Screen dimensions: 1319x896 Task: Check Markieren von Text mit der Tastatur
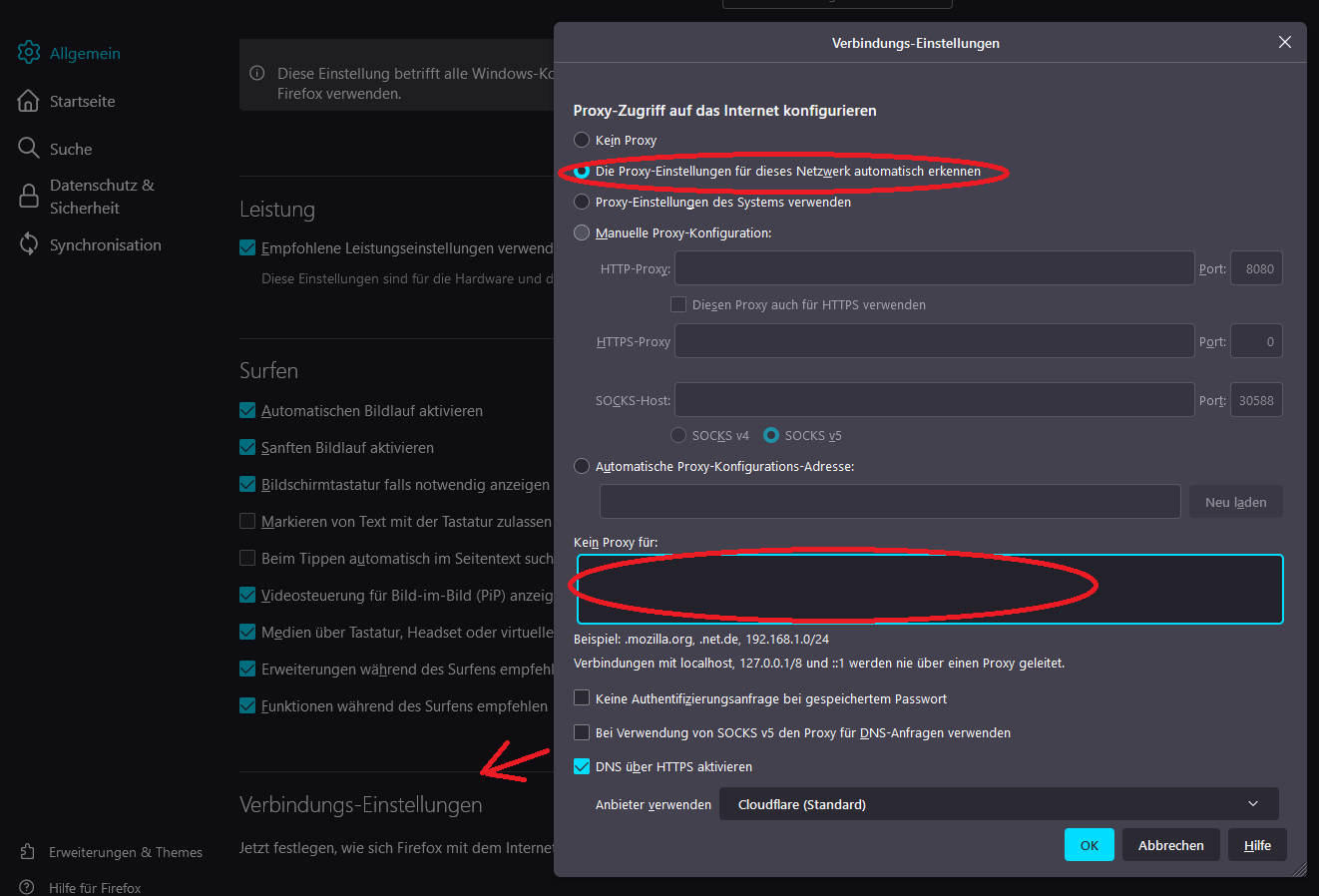point(247,521)
